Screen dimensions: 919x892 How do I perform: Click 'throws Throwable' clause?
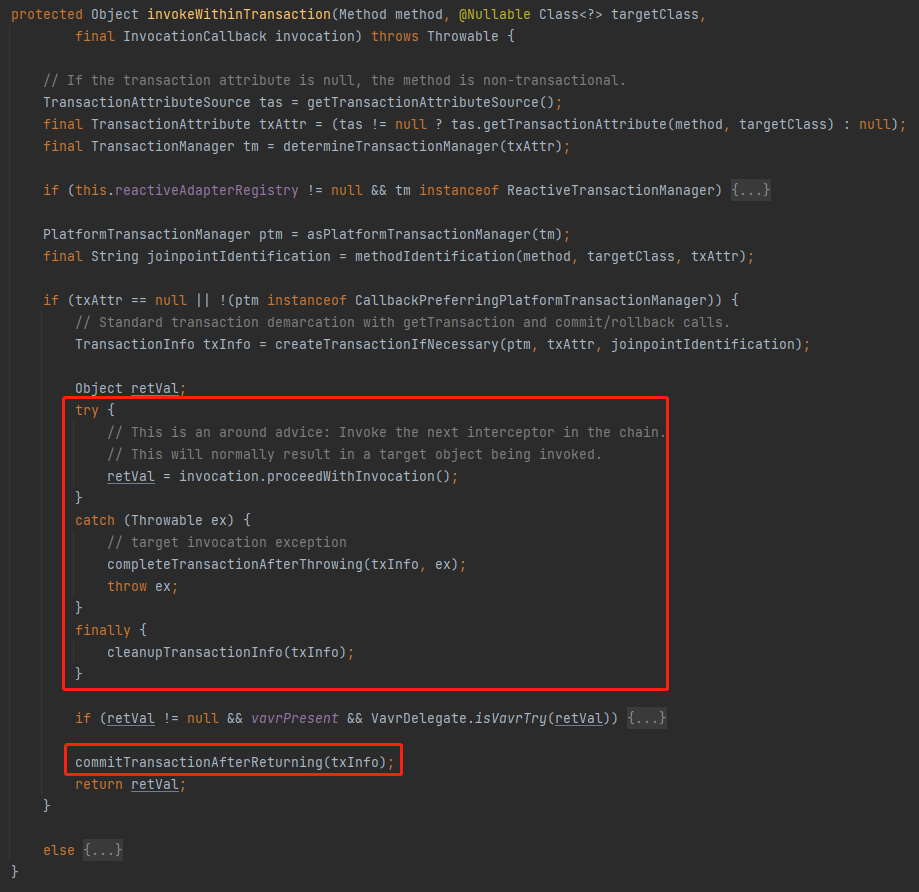point(435,37)
